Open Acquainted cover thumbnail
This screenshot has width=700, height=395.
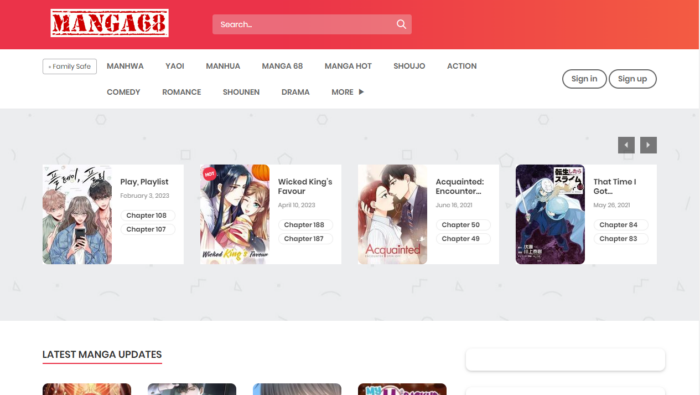coord(392,214)
